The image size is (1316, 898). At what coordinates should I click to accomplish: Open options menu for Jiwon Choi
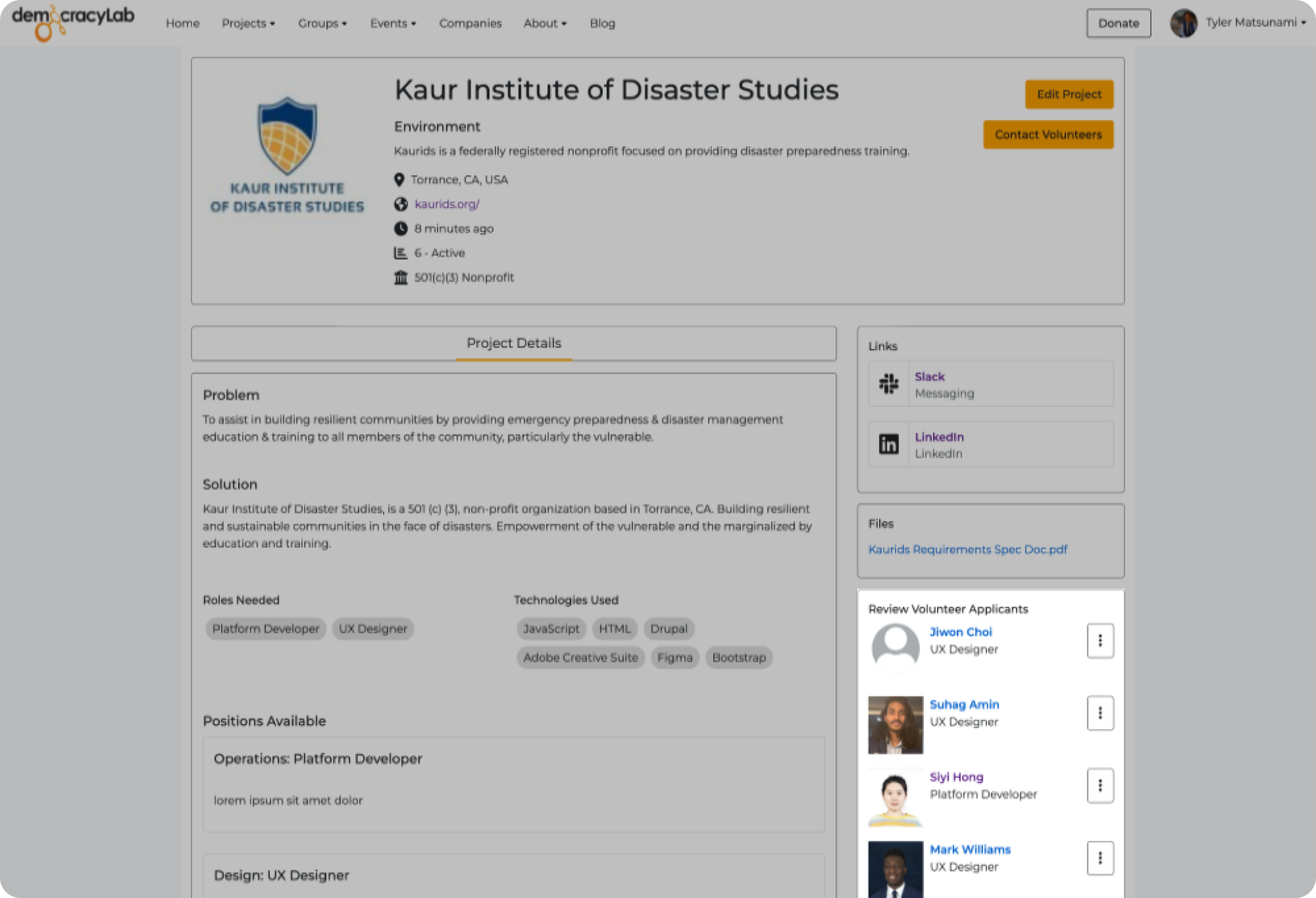1099,640
